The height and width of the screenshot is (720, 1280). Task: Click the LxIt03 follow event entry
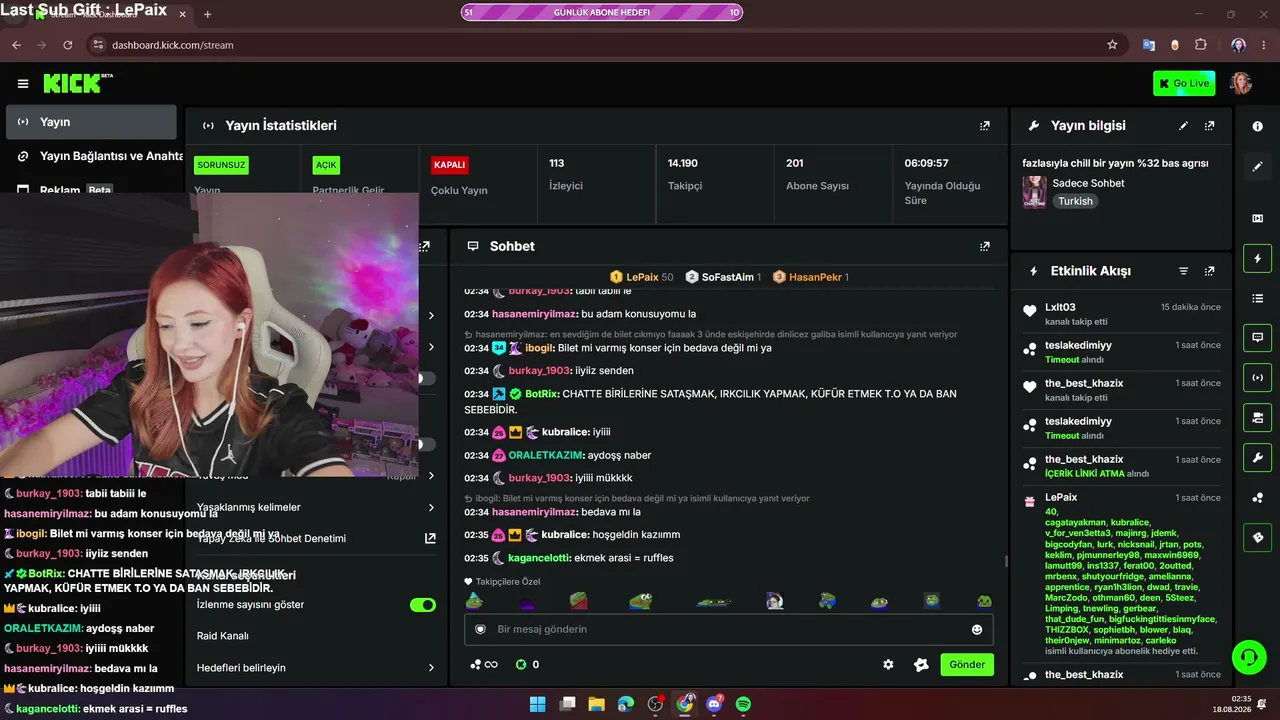tap(1121, 314)
